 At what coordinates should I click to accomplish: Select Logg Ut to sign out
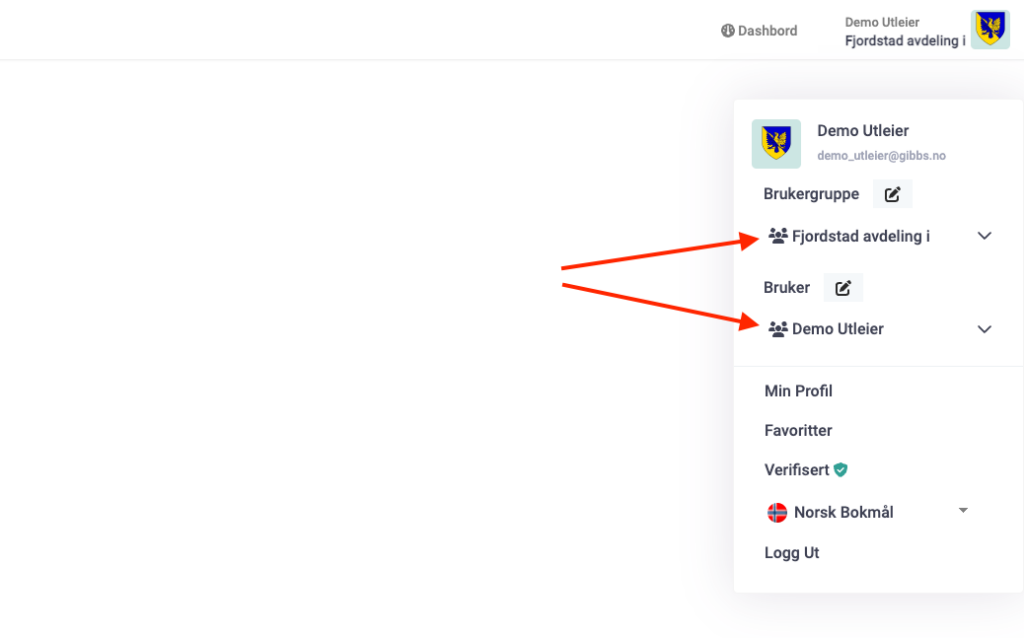pos(791,553)
